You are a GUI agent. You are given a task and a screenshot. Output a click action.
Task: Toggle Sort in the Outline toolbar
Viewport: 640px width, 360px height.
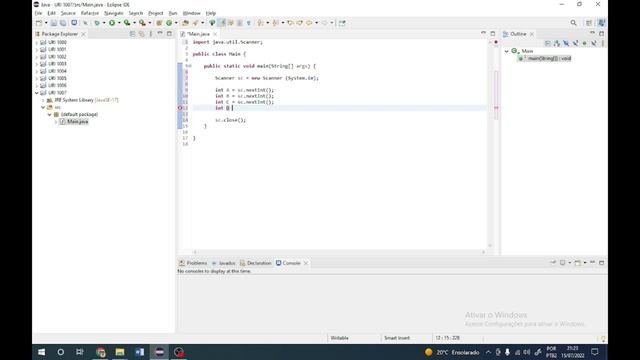point(557,43)
